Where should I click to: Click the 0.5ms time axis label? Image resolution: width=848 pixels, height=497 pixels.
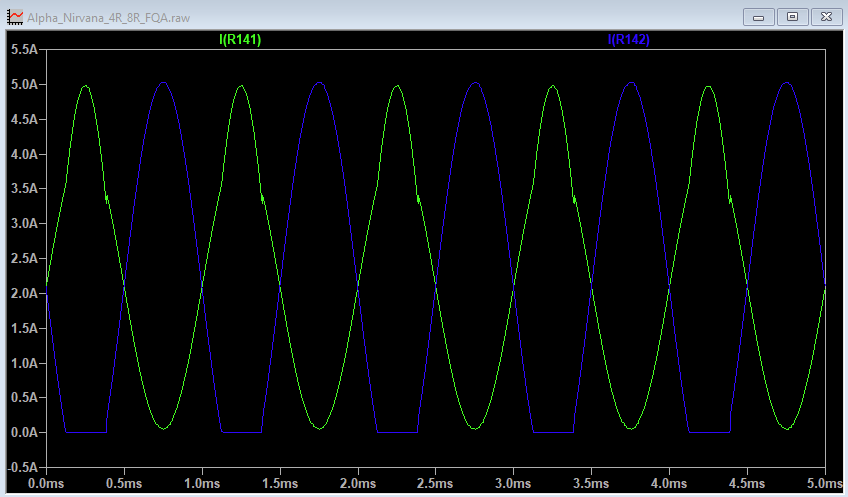click(x=124, y=483)
